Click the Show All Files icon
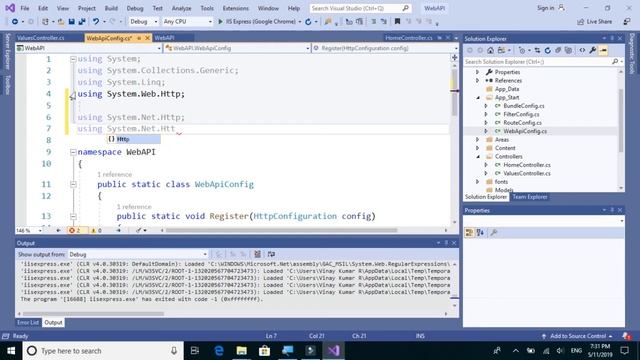Screen dimensions: 640x360 point(568,50)
